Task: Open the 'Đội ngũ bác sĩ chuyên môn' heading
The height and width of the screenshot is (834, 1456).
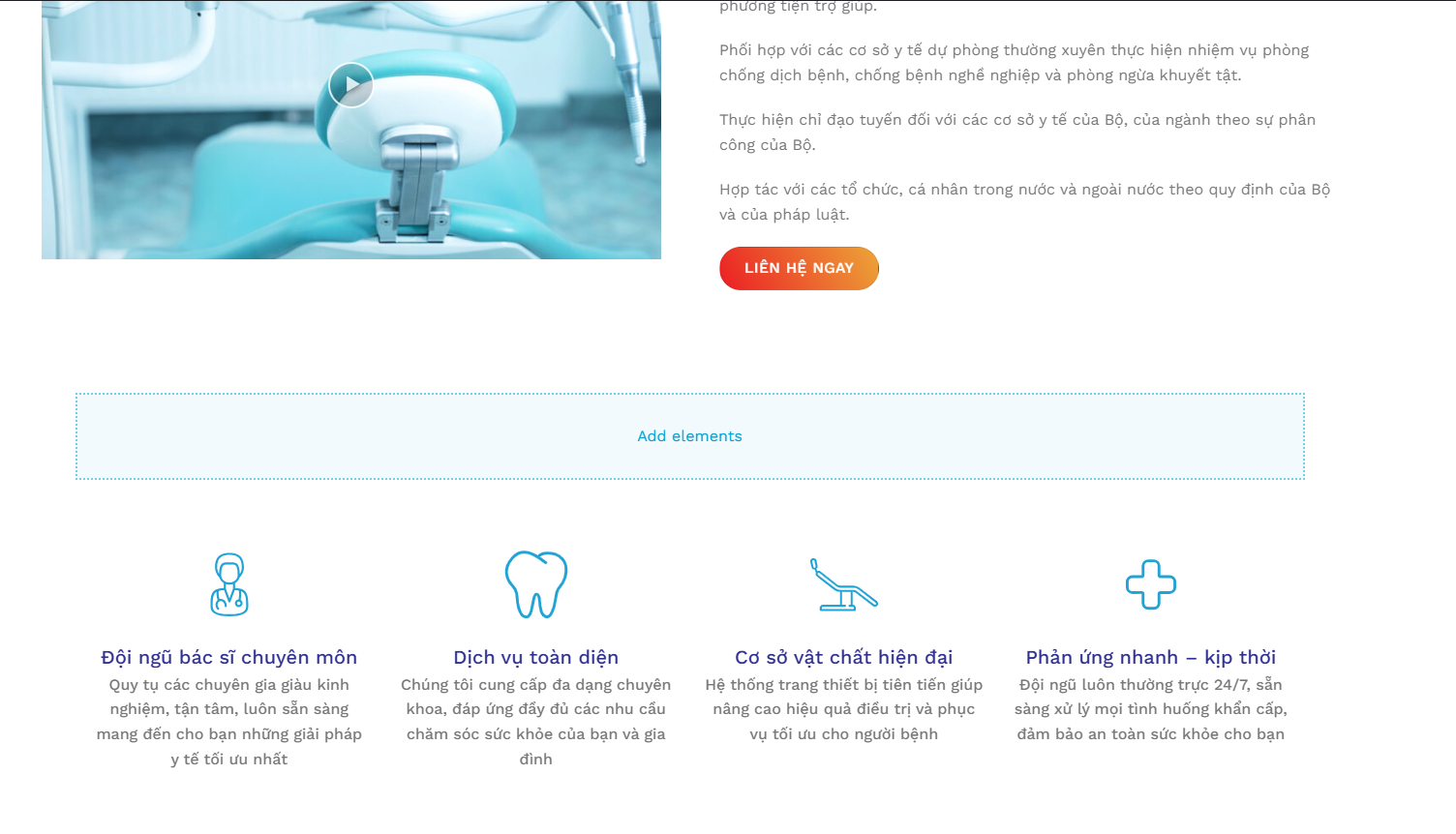Action: 229,657
